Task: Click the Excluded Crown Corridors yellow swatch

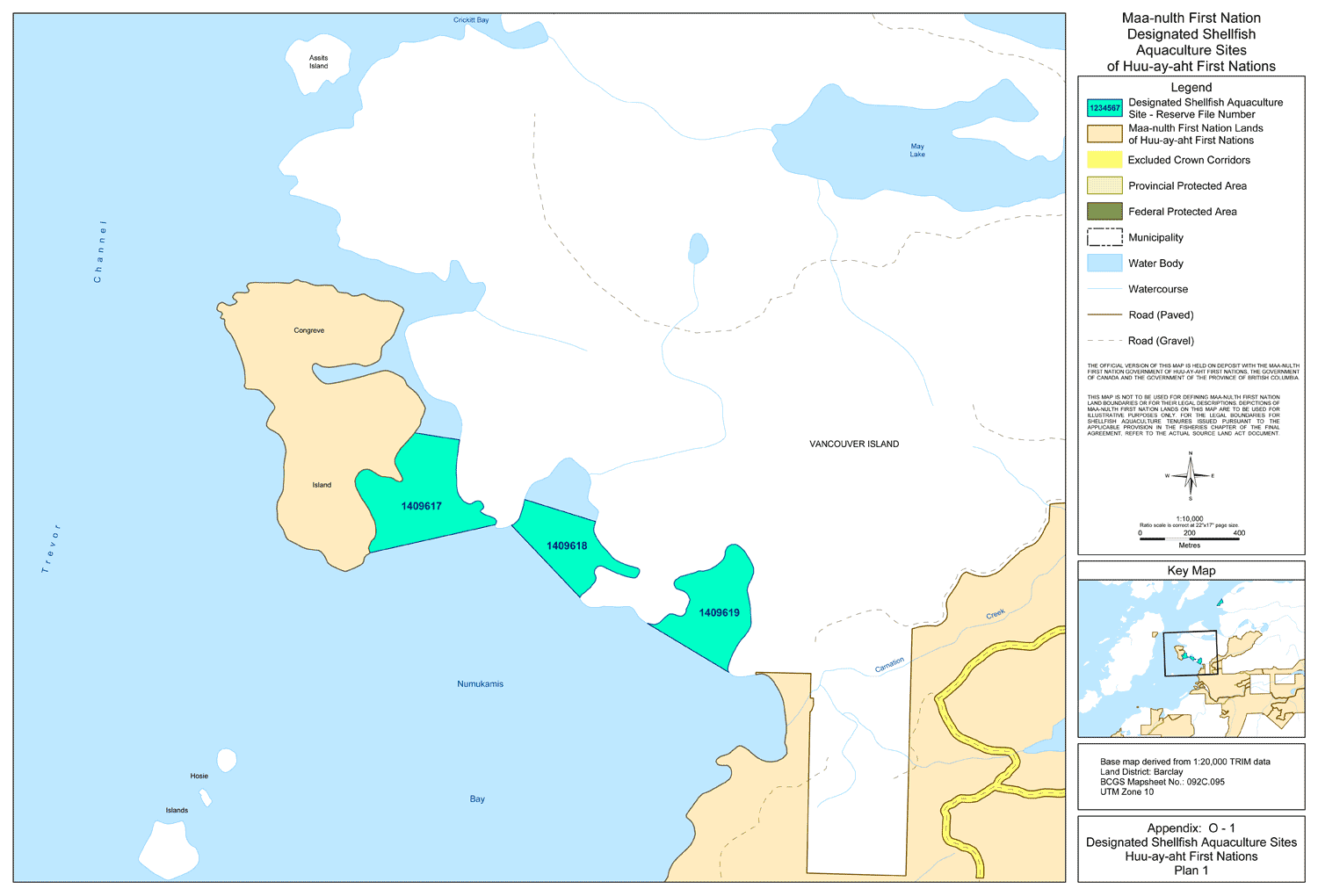Action: (1104, 160)
